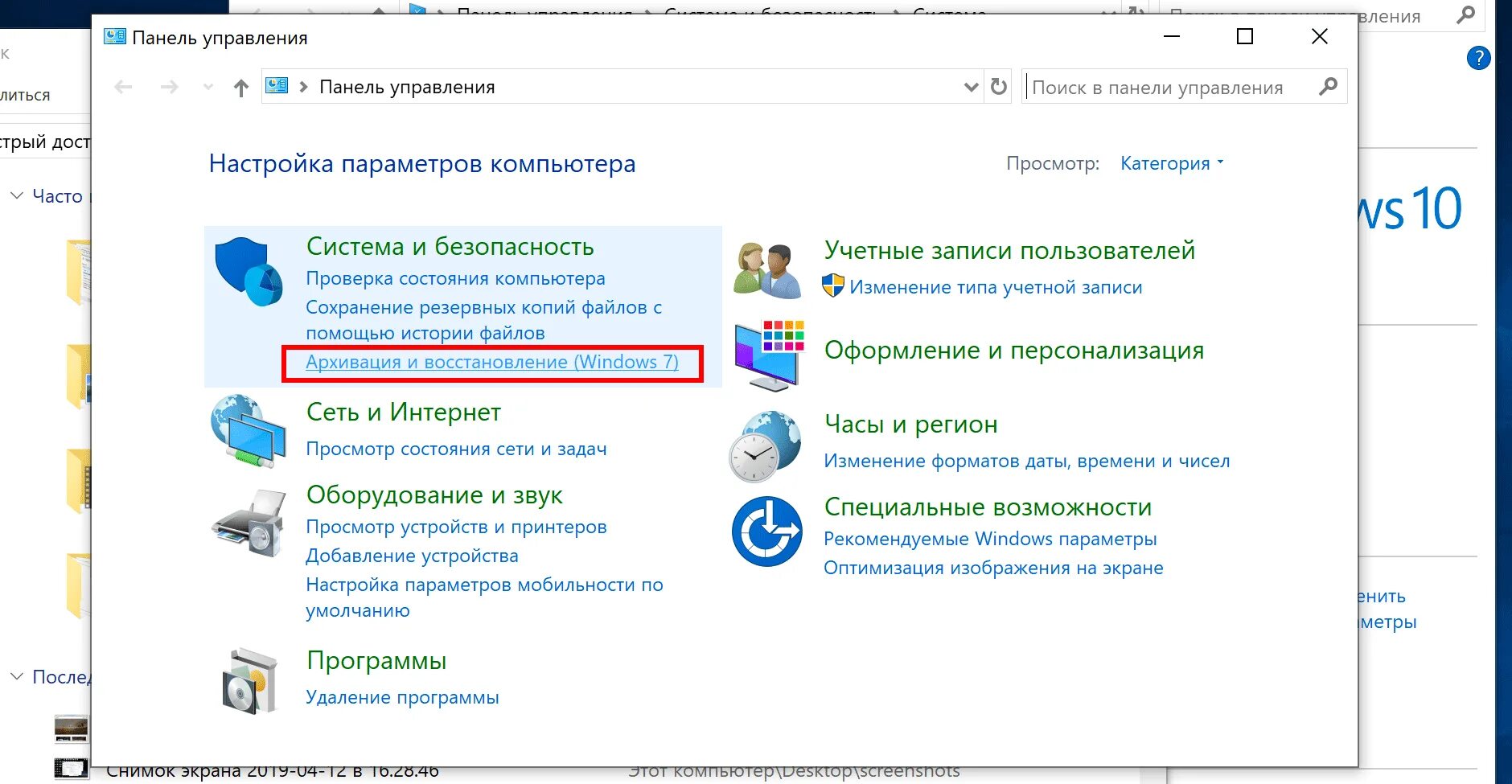
Task: Click Изменение форматов даты, времени и чисел
Action: pos(1027,461)
